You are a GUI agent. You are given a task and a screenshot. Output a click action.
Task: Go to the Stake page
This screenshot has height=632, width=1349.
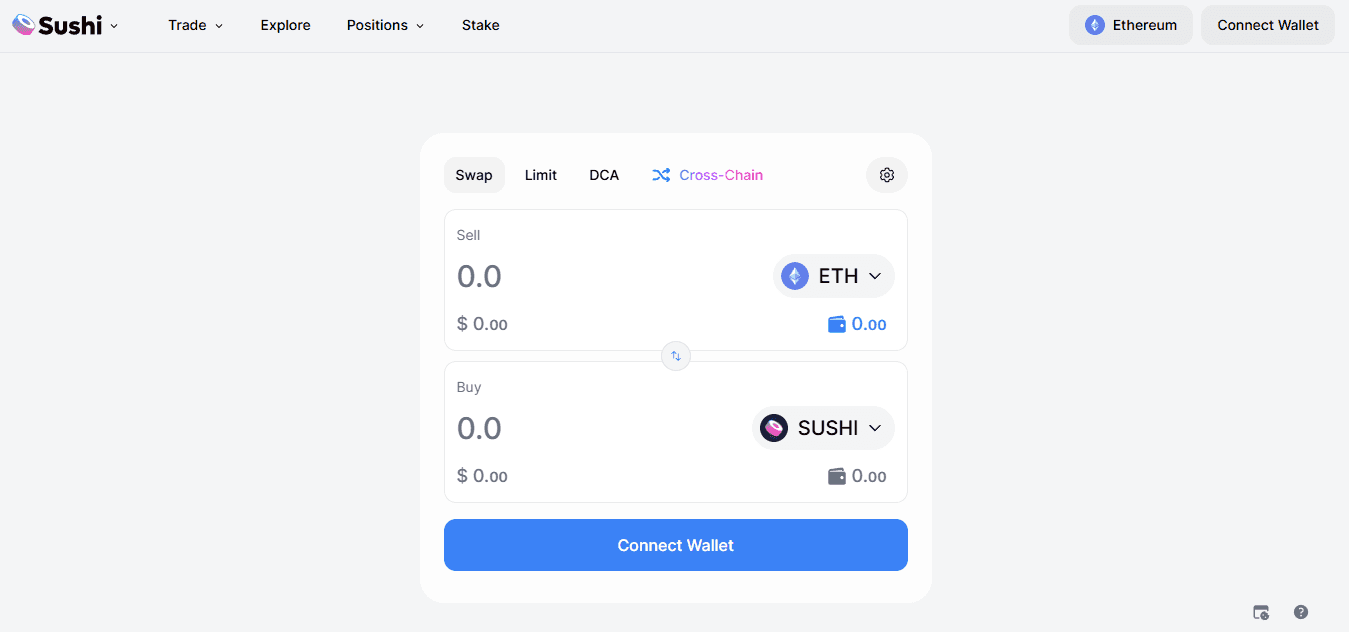click(x=481, y=25)
